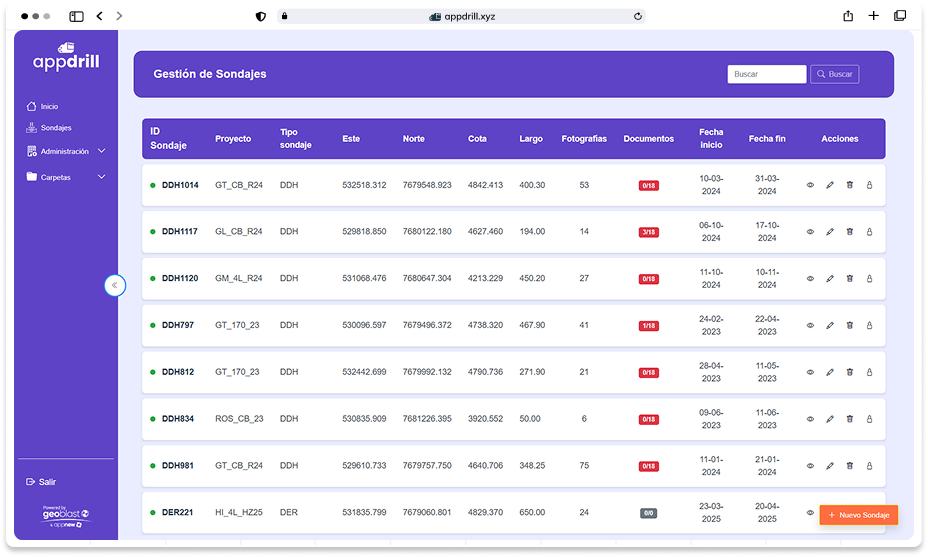Edit the DDH812 row with pencil icon
Image resolution: width=928 pixels, height=557 pixels.
point(829,372)
